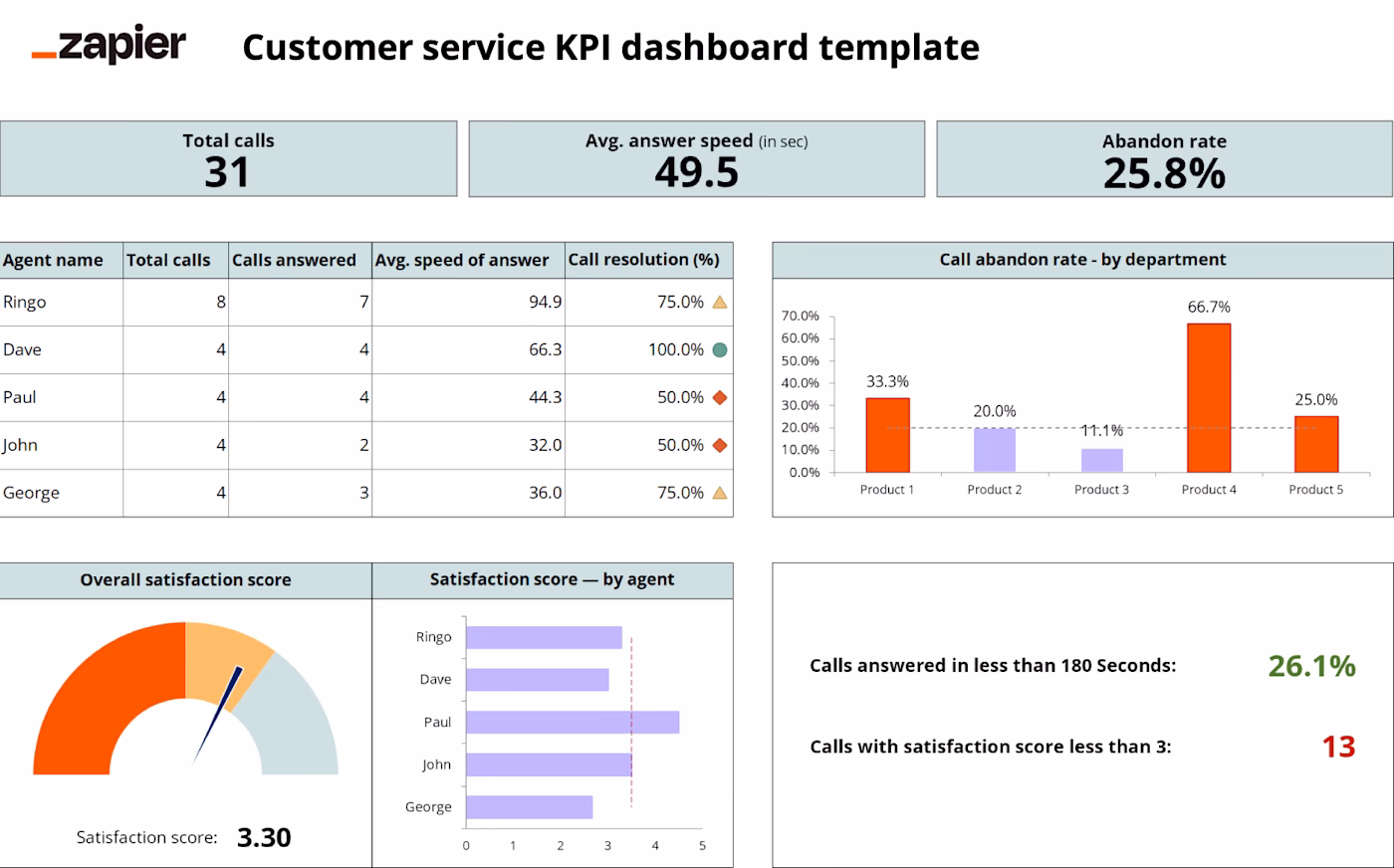Click the yellow triangle icon in George's row
Viewport: 1394px width, 868px height.
point(720,493)
